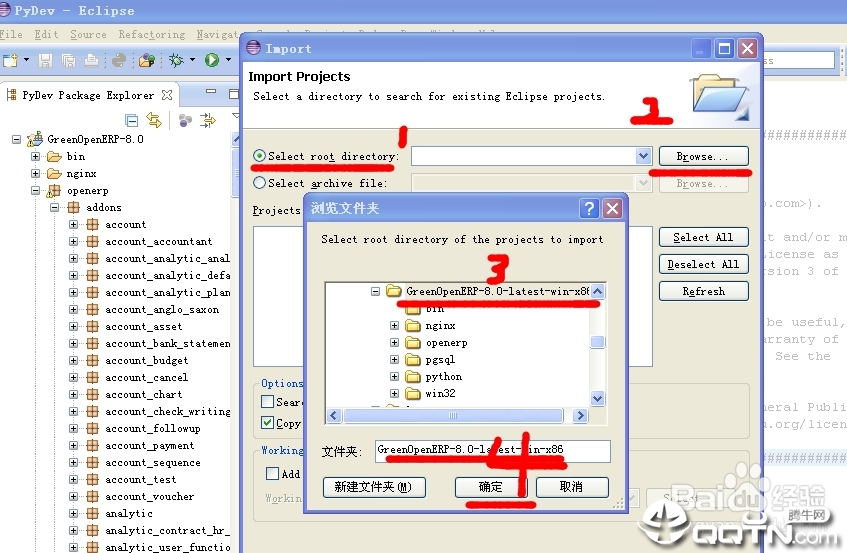Select the account_accountant package icon
Screen dimensions: 847x553
[x=93, y=241]
